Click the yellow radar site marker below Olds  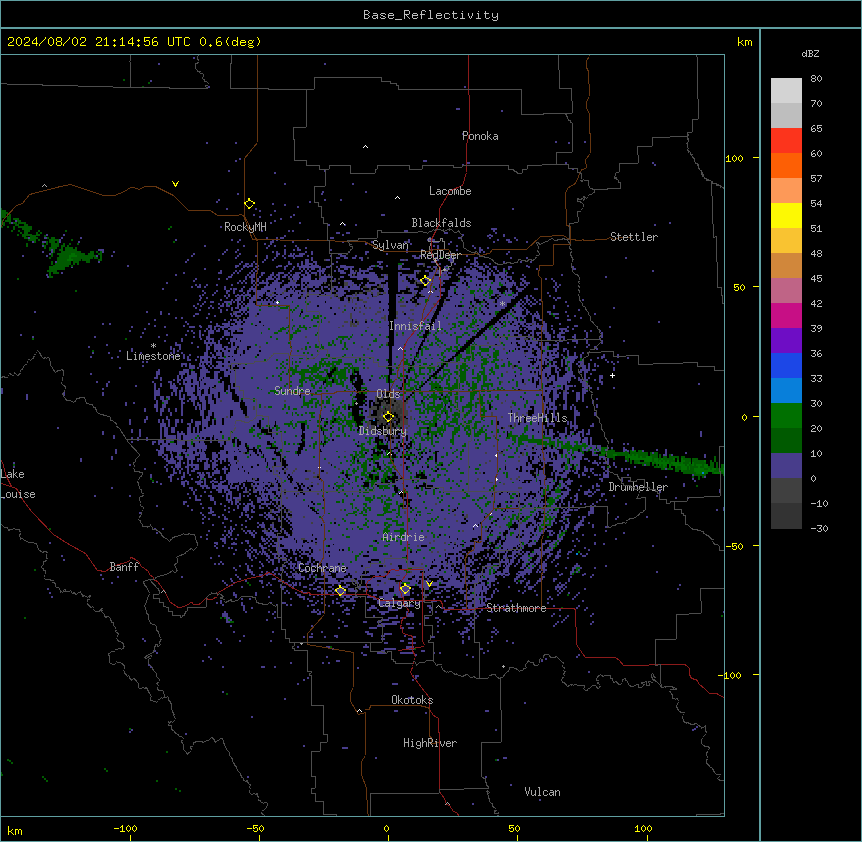(388, 417)
